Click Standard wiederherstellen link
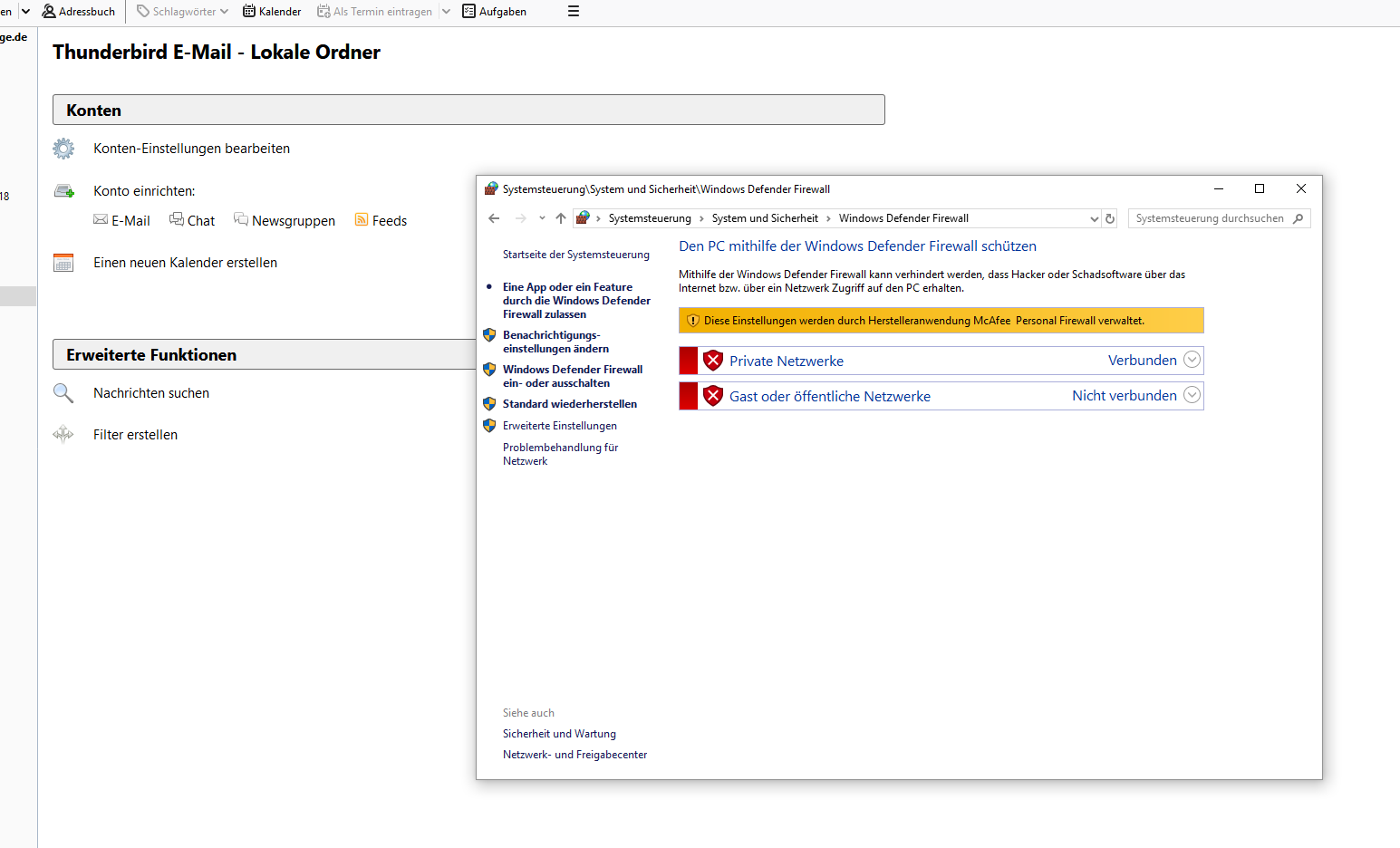 click(x=569, y=404)
